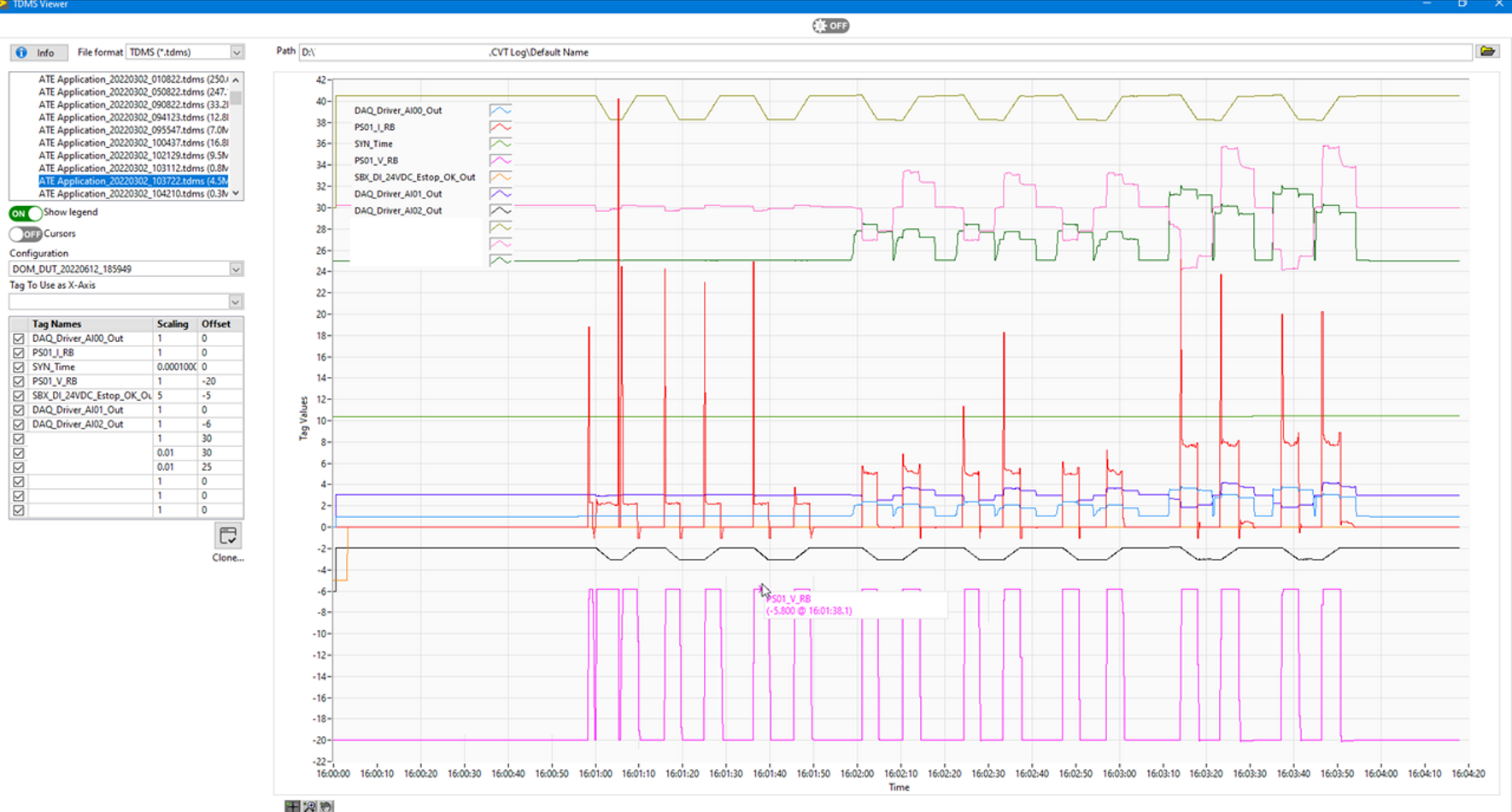Image resolution: width=1512 pixels, height=812 pixels.
Task: Click the SBX_DI_24VDC_Estop_OK_Out tag name cell
Action: [x=91, y=396]
